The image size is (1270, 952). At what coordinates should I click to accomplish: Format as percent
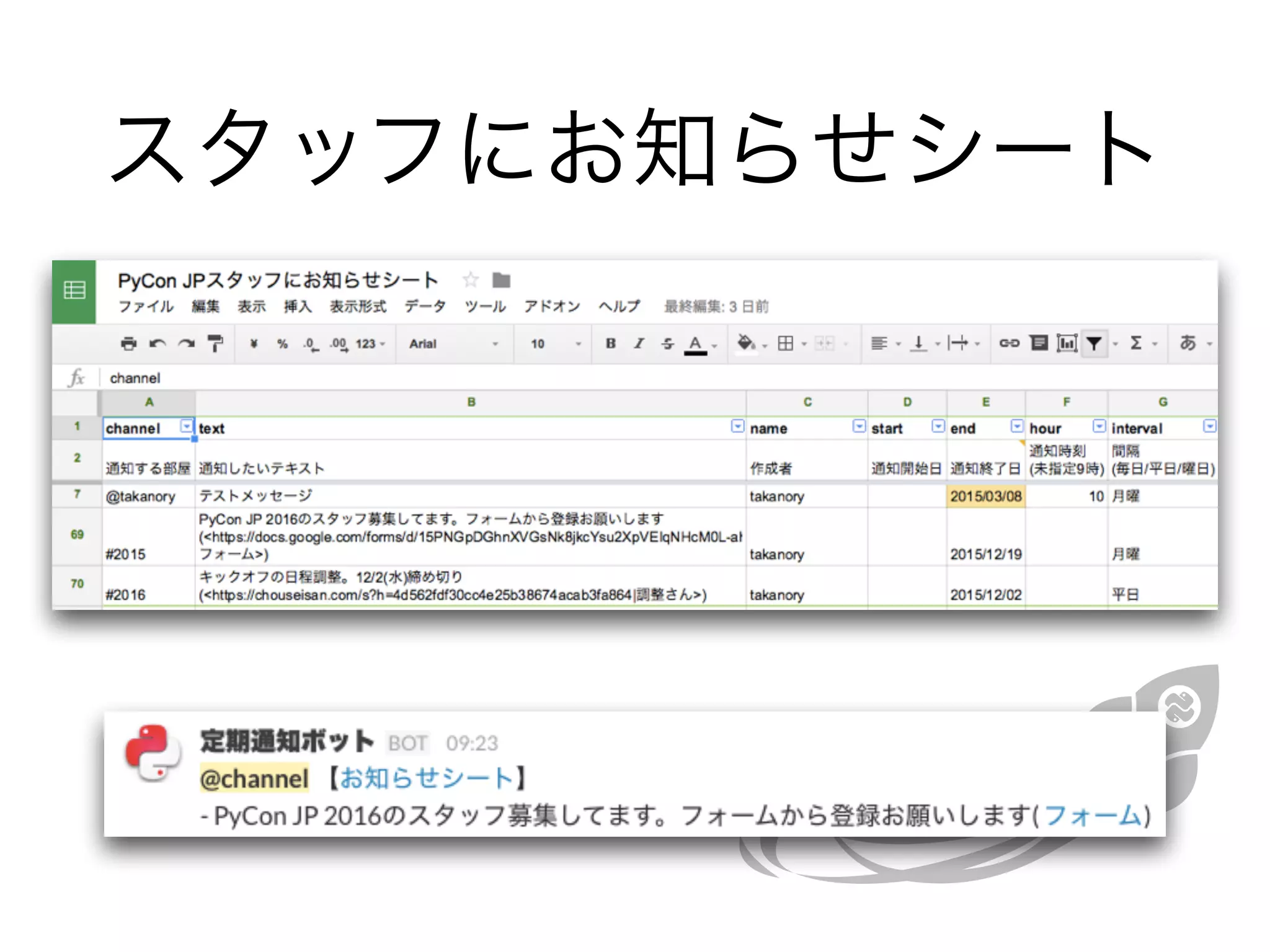283,343
